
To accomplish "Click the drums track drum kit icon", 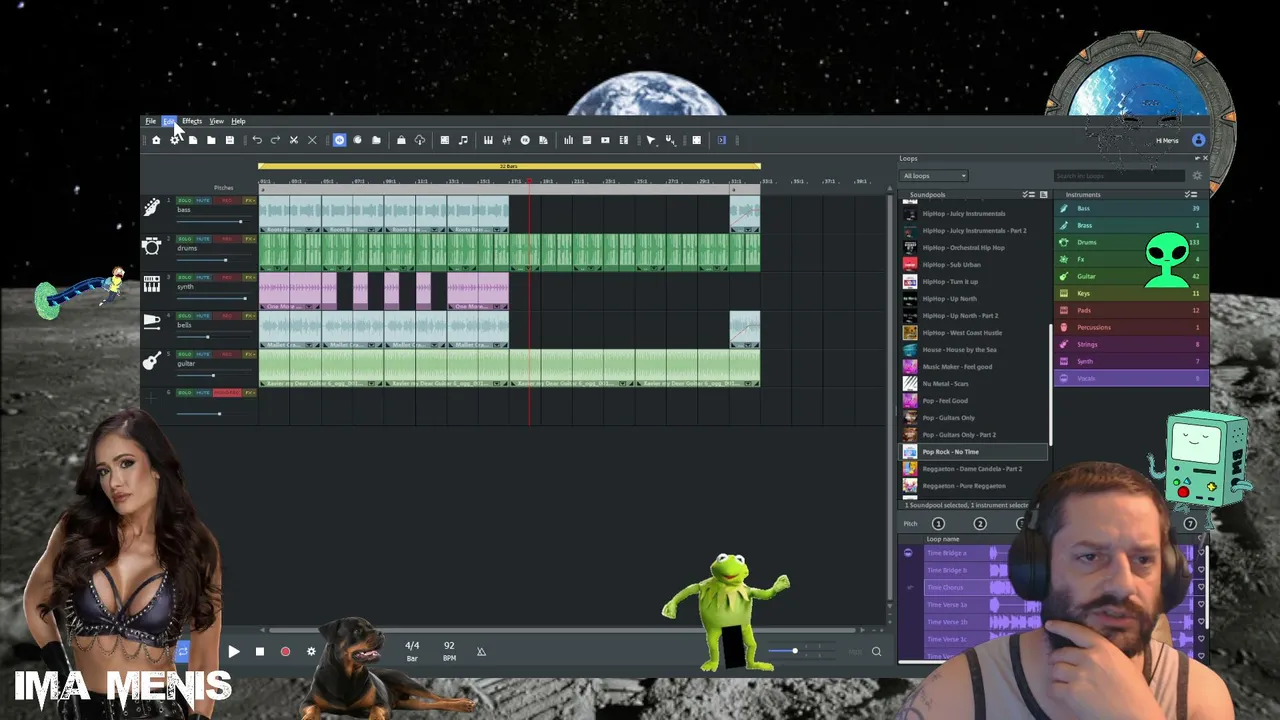I will (x=152, y=246).
